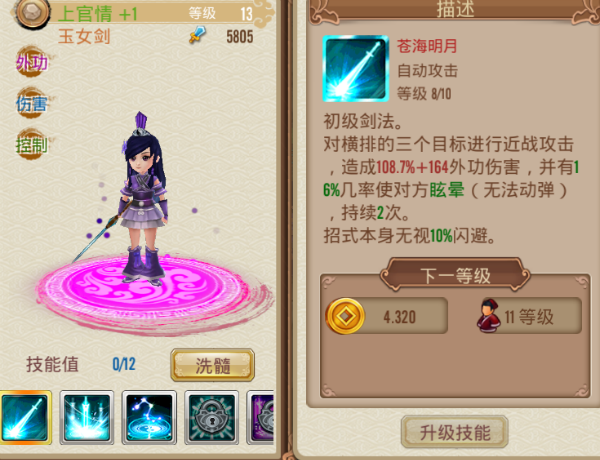Click the 升级技能 upgrade button

(x=455, y=432)
